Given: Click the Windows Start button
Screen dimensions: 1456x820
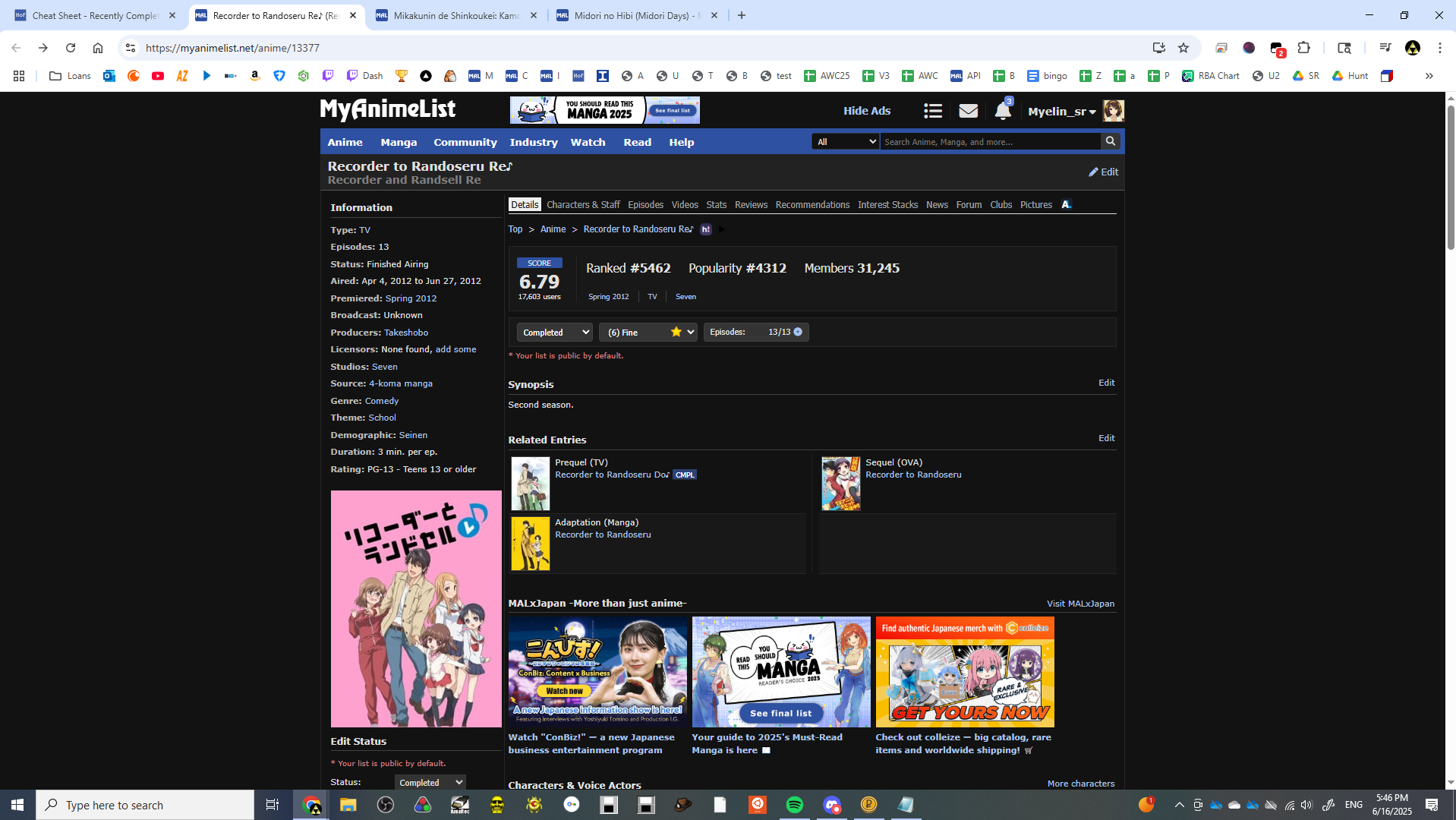Looking at the screenshot, I should click(x=17, y=805).
